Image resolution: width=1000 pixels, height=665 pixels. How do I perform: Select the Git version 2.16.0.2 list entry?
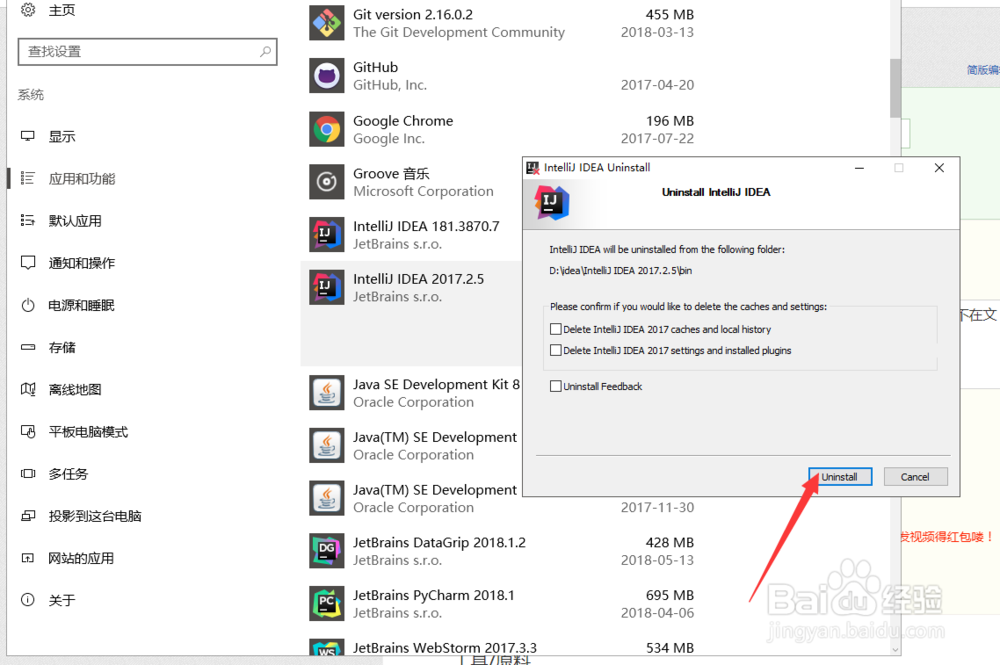[501, 23]
